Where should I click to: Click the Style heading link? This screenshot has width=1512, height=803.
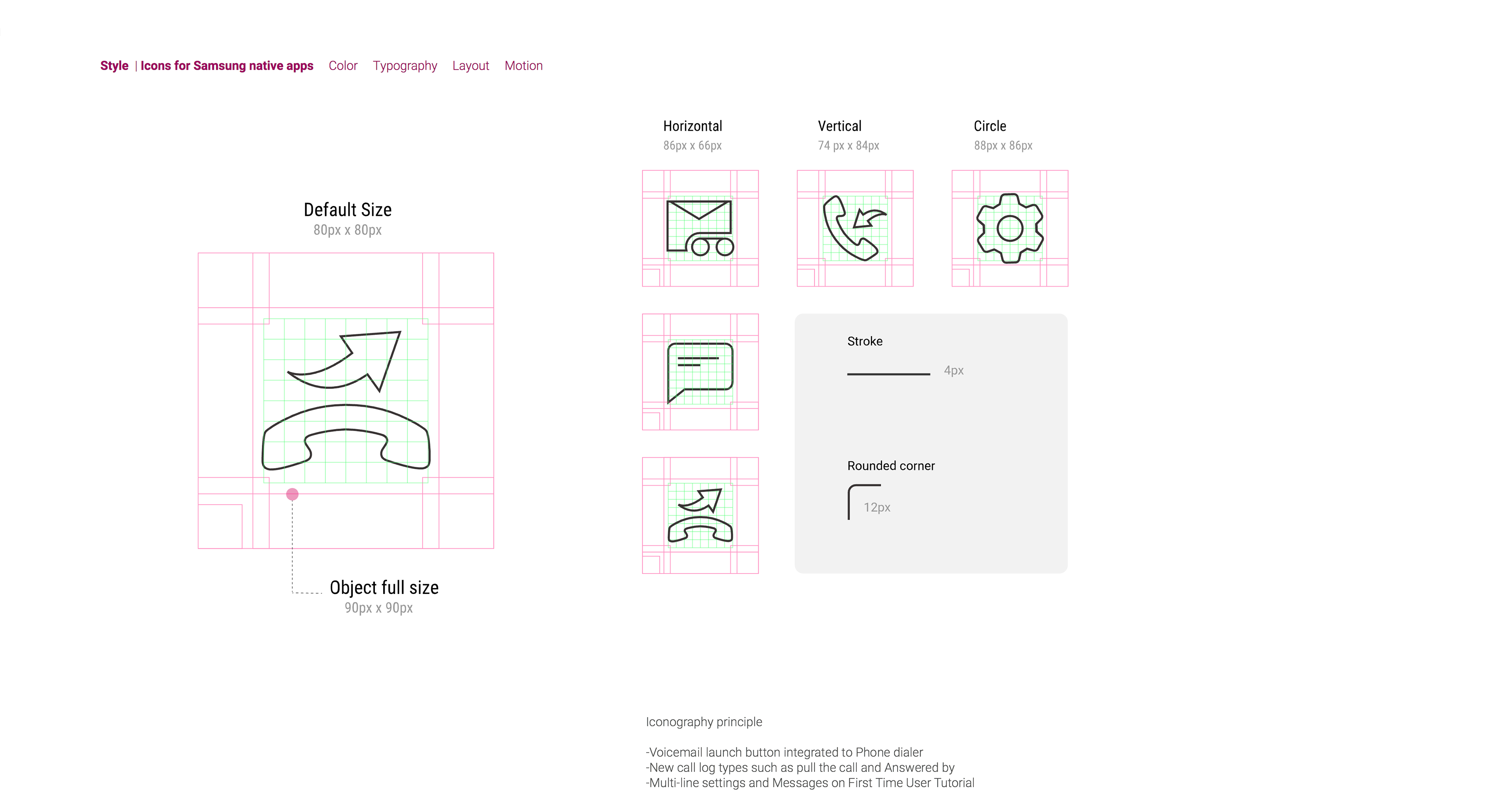114,66
